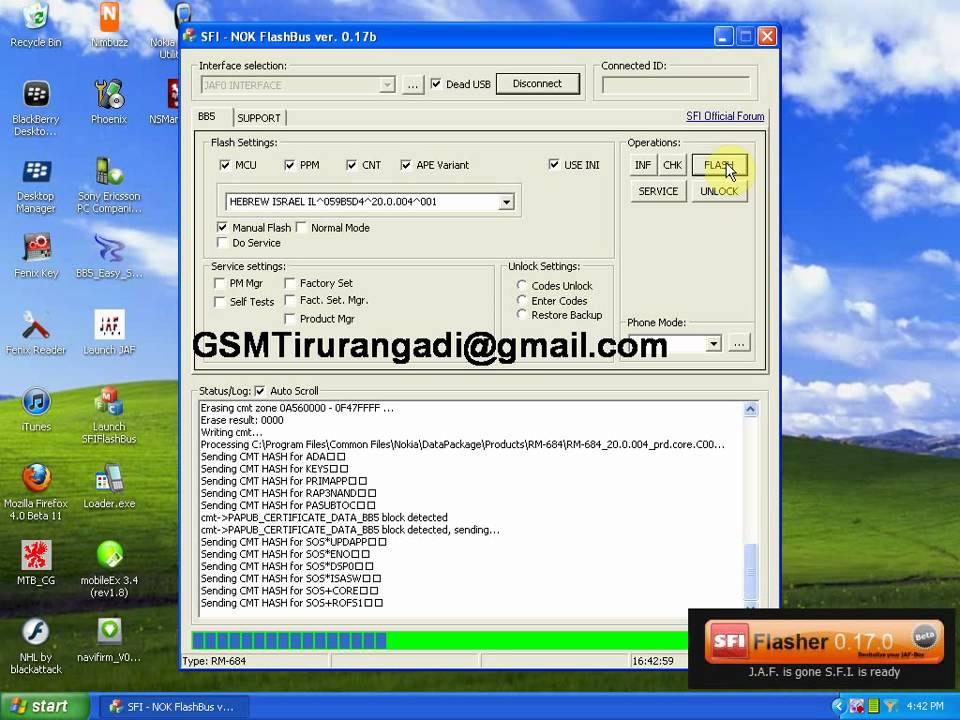Click the Connected ID field
The width and height of the screenshot is (960, 720).
(676, 85)
